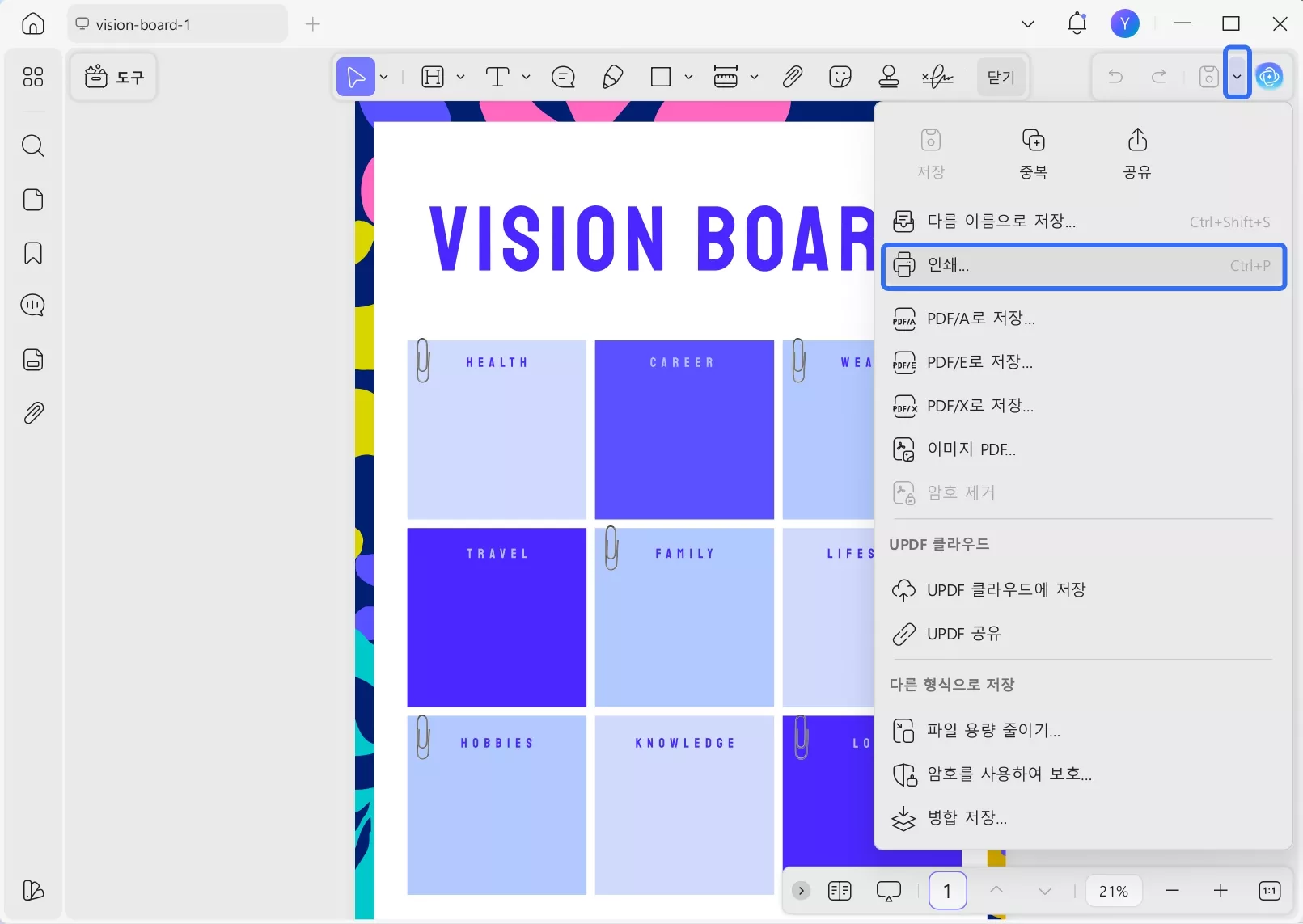Click the page number input field

pos(947,891)
